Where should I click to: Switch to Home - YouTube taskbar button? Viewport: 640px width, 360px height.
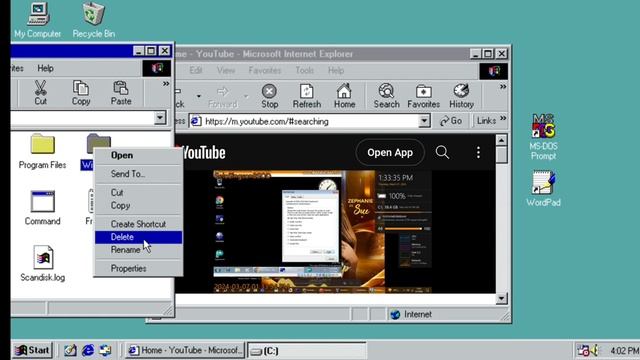click(185, 350)
